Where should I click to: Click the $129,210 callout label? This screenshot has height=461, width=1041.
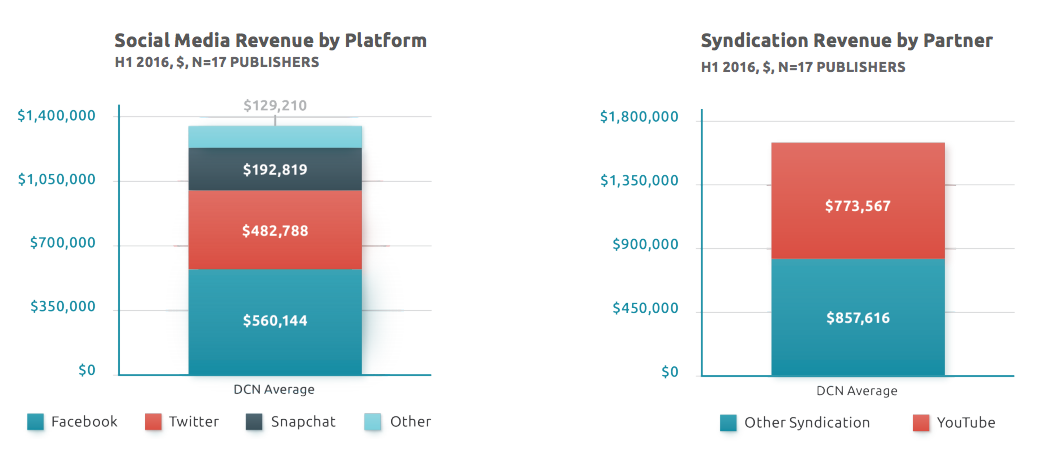tap(276, 106)
